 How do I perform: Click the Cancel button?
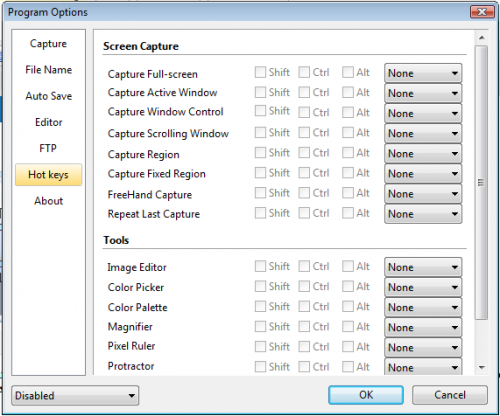click(x=450, y=395)
